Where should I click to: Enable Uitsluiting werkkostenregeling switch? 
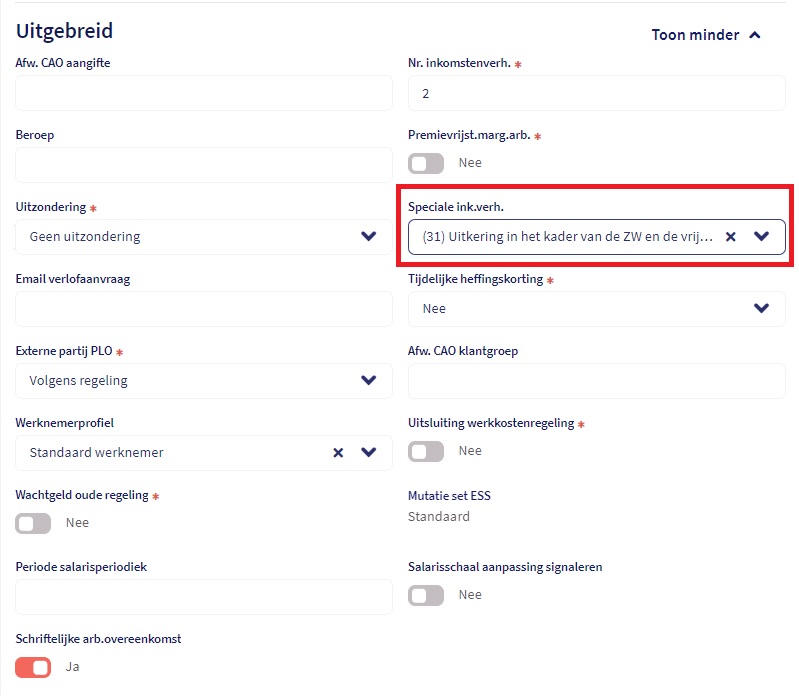point(426,451)
